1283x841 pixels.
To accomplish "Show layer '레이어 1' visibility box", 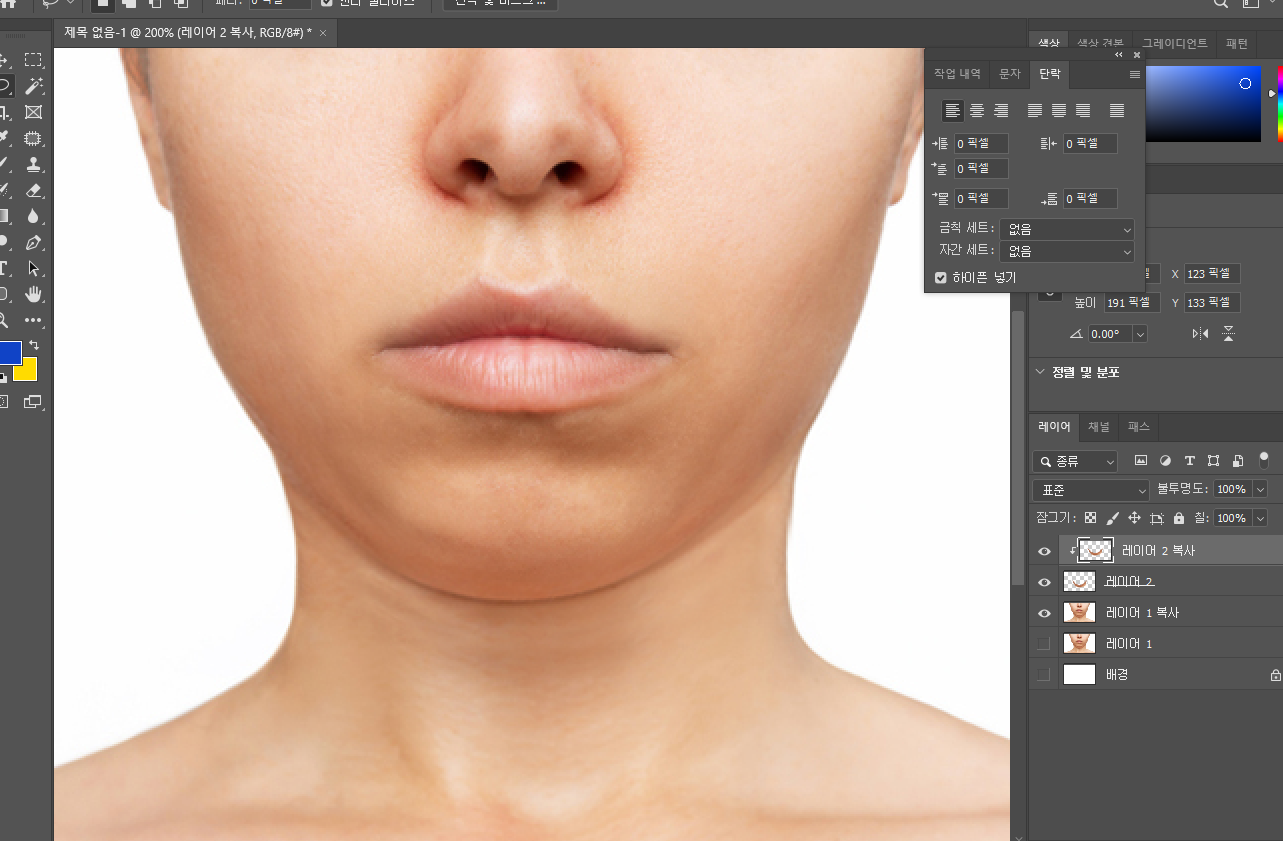I will 1044,644.
